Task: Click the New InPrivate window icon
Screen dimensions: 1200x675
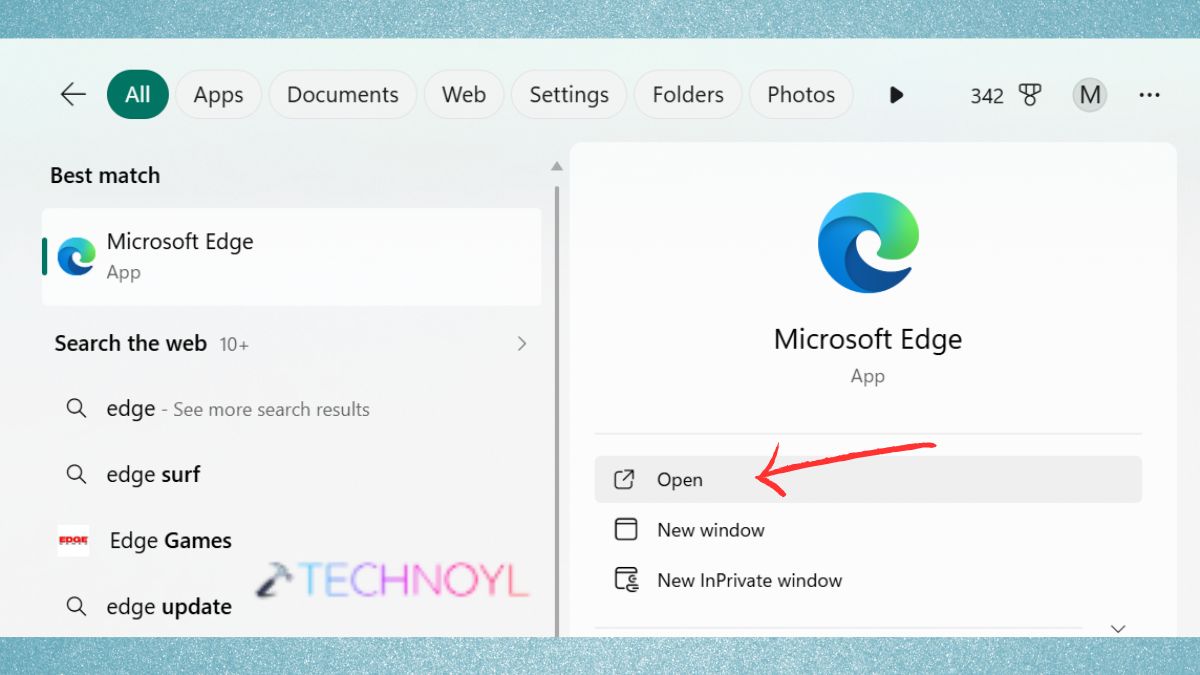Action: (626, 580)
